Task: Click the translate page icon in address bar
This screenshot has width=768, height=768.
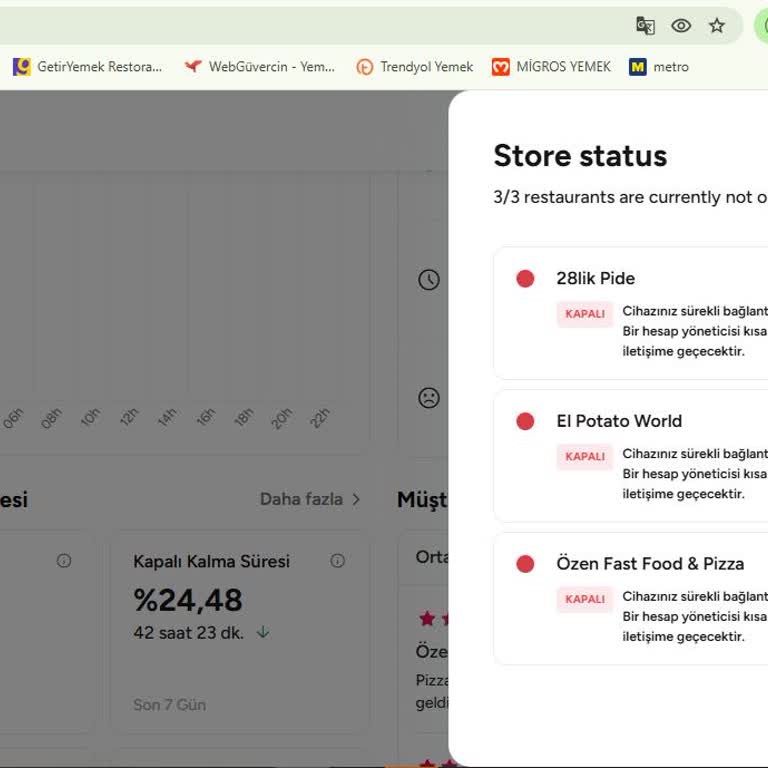Action: point(645,26)
